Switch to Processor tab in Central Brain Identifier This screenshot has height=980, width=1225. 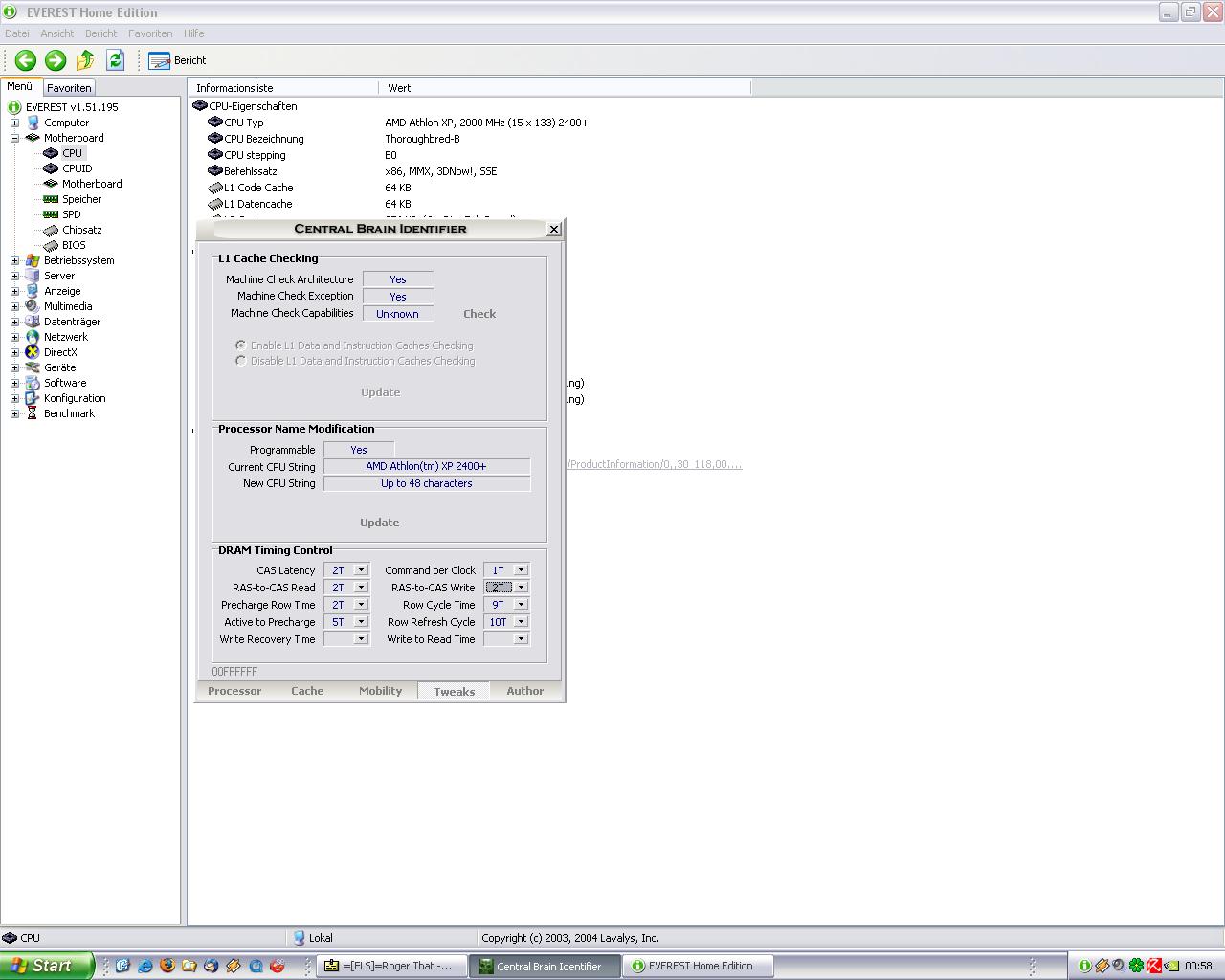click(234, 691)
